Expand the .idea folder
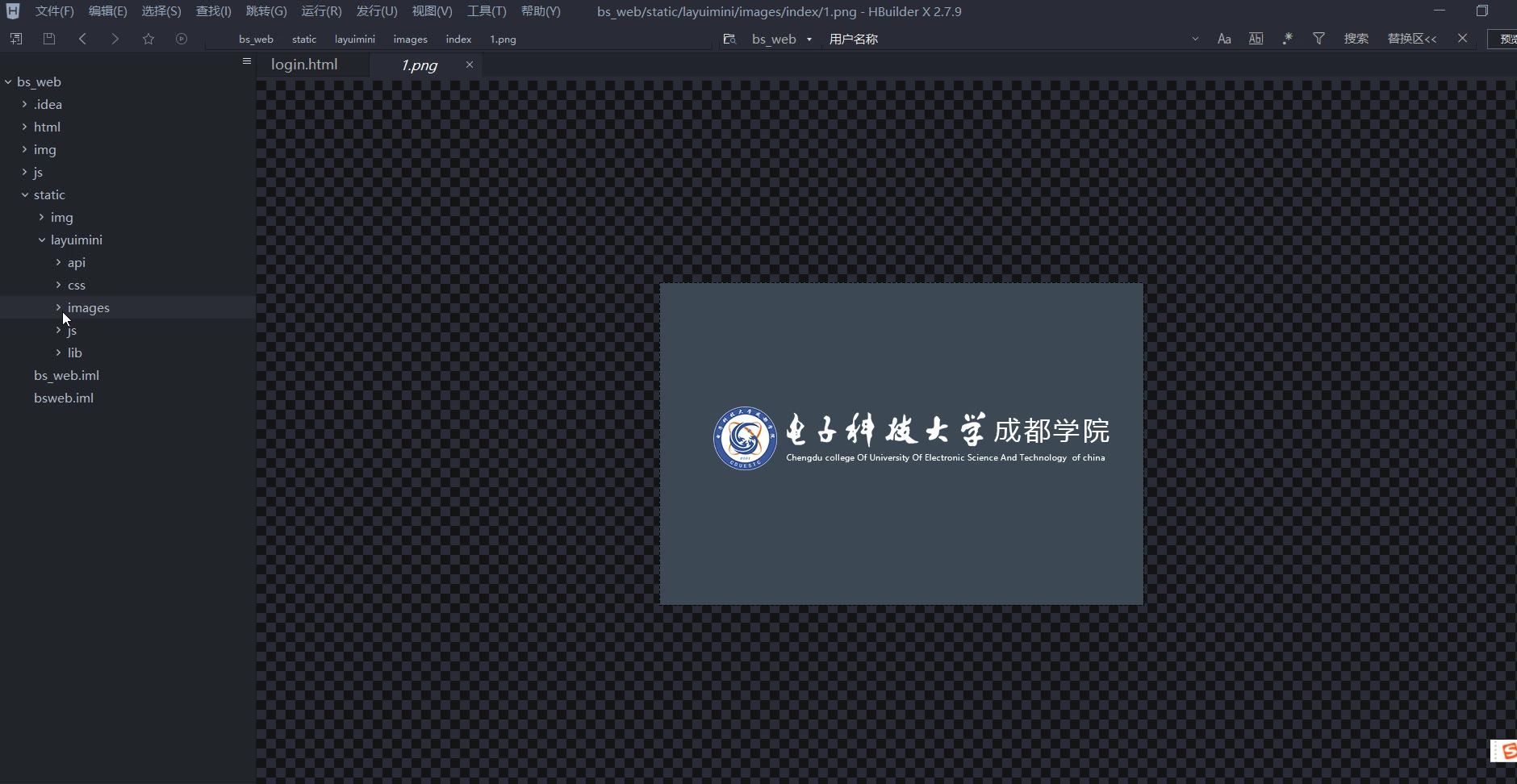The image size is (1517, 784). click(25, 104)
